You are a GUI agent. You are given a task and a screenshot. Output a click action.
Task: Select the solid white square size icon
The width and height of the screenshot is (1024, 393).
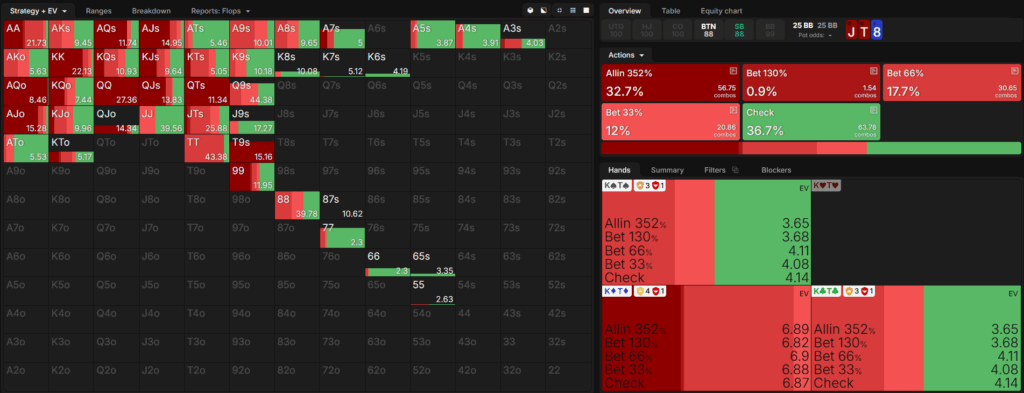(586, 10)
